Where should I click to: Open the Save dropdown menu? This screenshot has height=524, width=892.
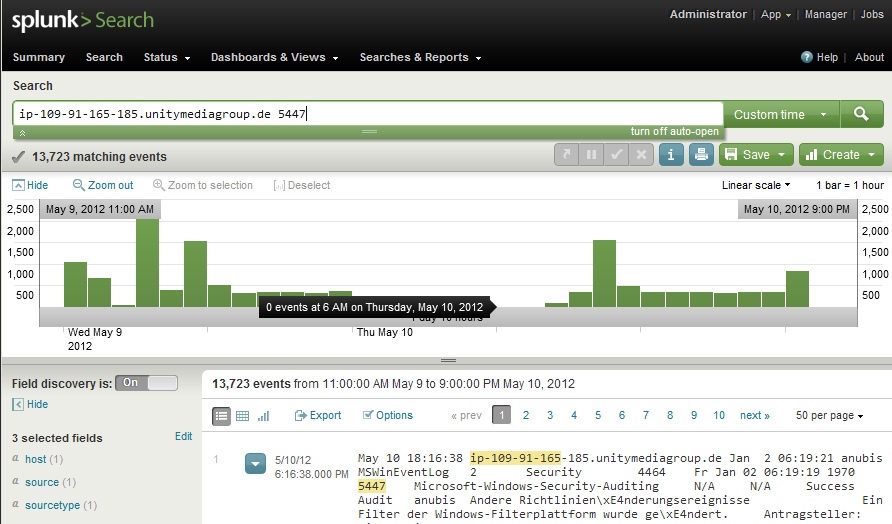click(x=756, y=155)
